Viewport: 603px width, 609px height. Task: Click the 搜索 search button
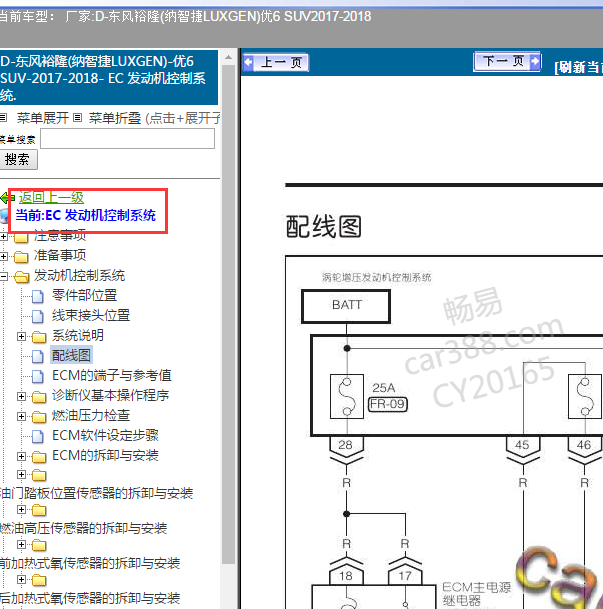[x=18, y=159]
